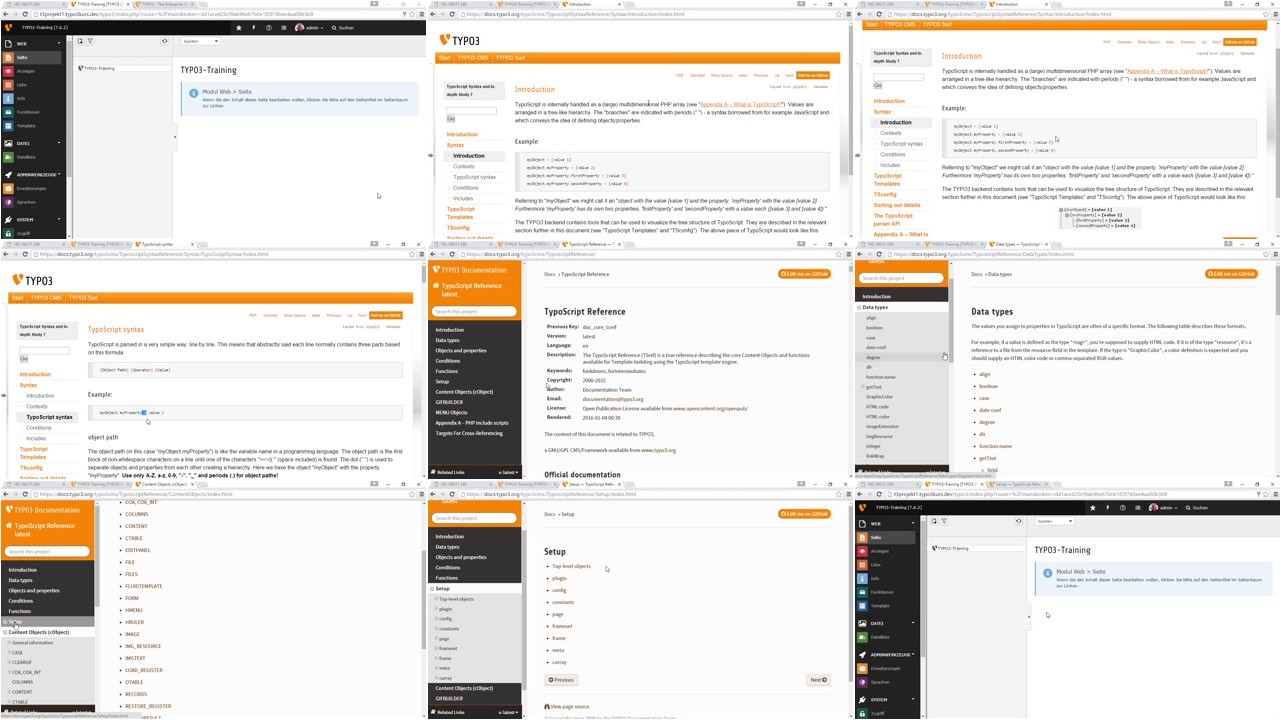The image size is (1281, 720).
Task: Collapse DATEI group in top-left backend frame
Action: pos(31,144)
